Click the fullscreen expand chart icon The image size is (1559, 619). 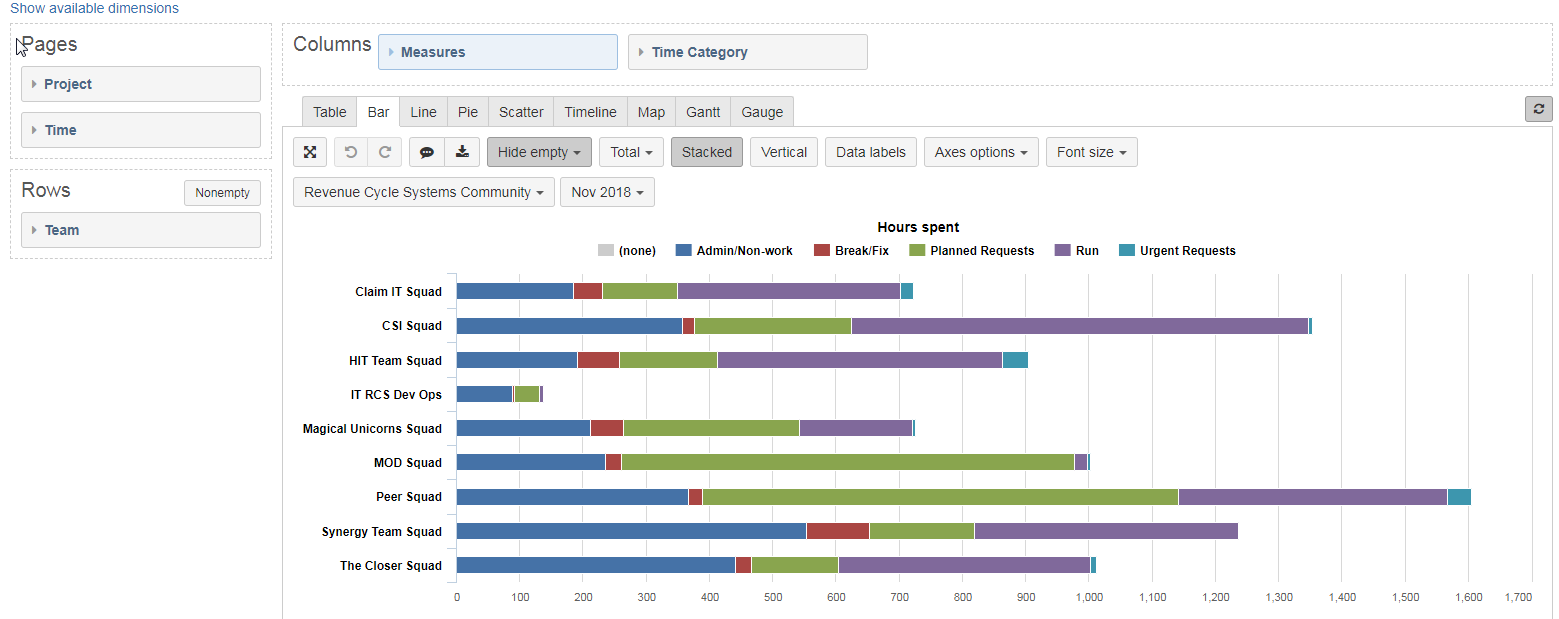tap(310, 152)
